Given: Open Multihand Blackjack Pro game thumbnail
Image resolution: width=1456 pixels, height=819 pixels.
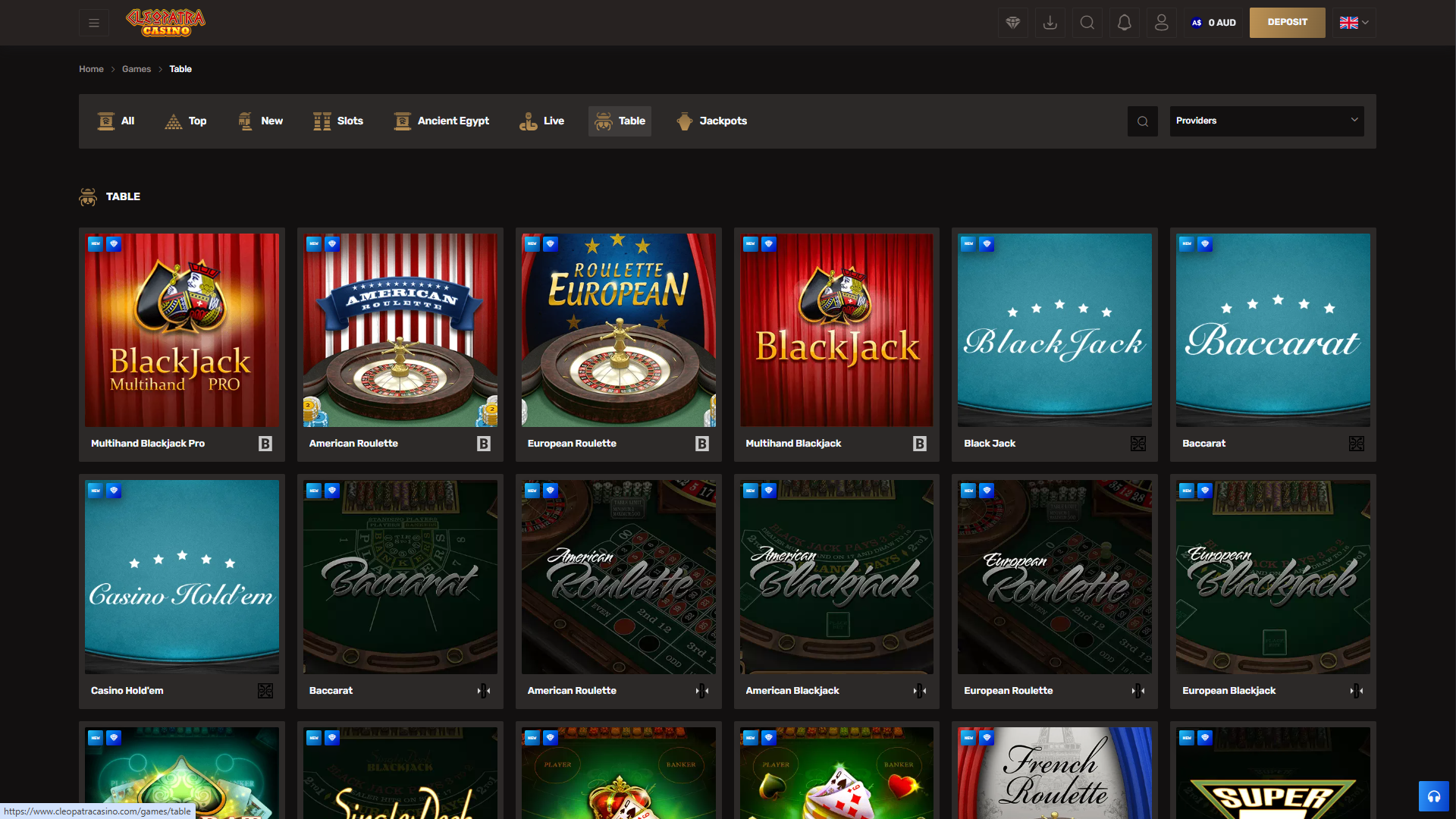Looking at the screenshot, I should point(182,330).
